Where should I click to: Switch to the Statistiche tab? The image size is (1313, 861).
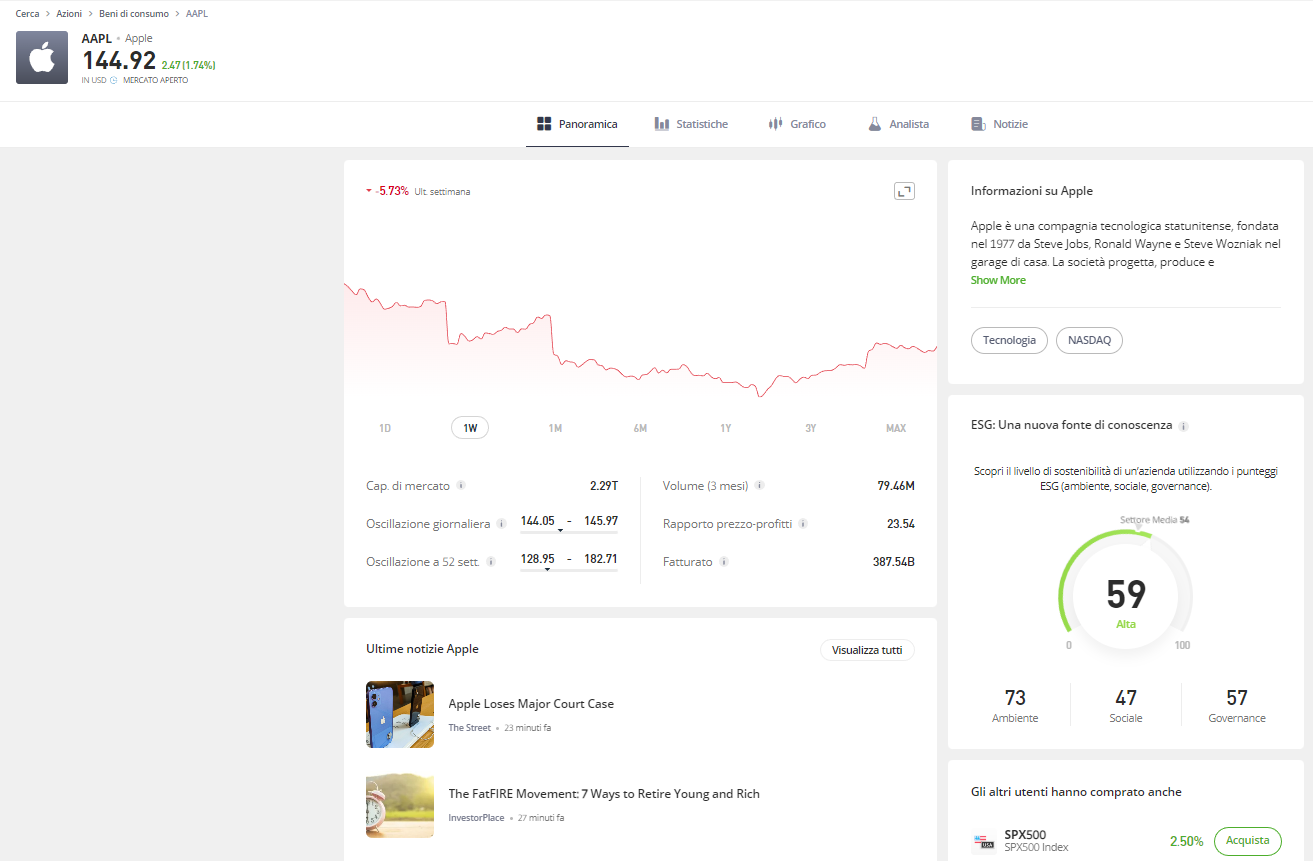point(691,124)
